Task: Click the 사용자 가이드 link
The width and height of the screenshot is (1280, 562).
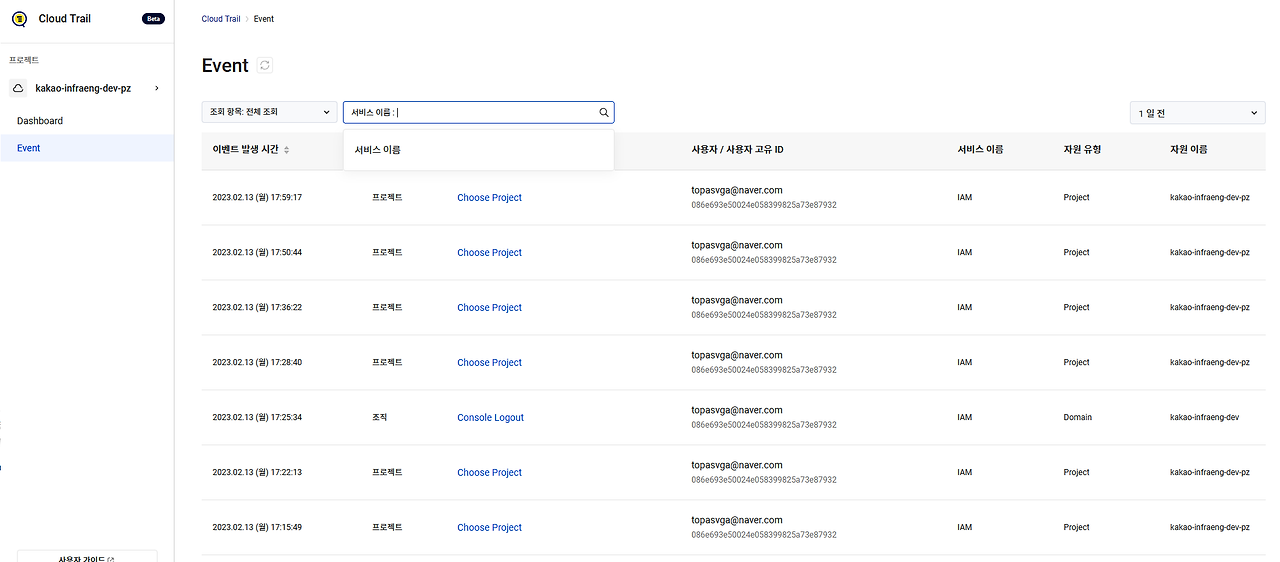Action: click(86, 558)
